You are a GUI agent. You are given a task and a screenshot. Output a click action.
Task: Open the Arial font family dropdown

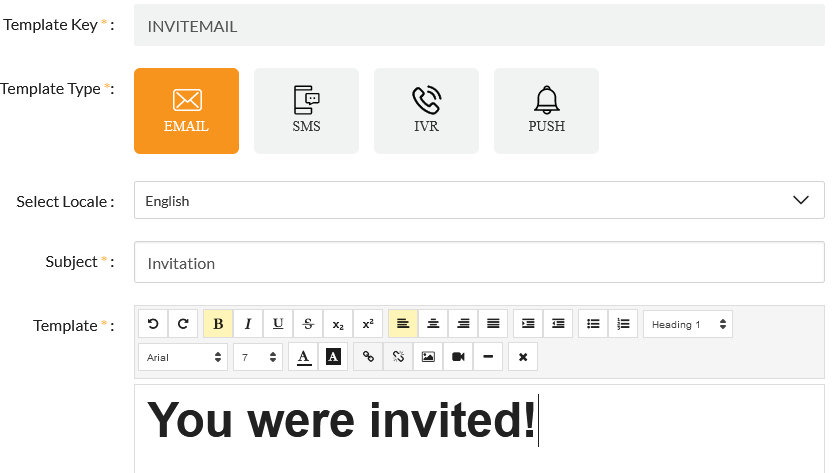[x=182, y=357]
